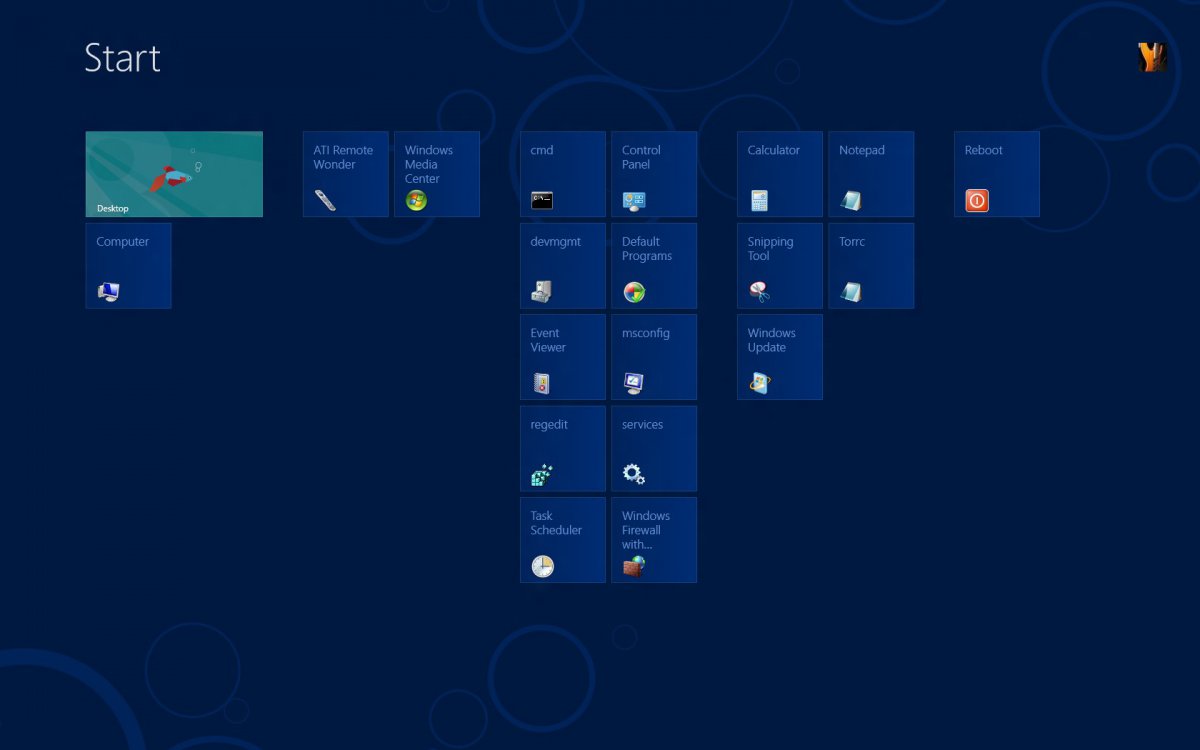Screen dimensions: 1200x750
Task: Open the devmgmt device manager tile
Action: coord(562,265)
